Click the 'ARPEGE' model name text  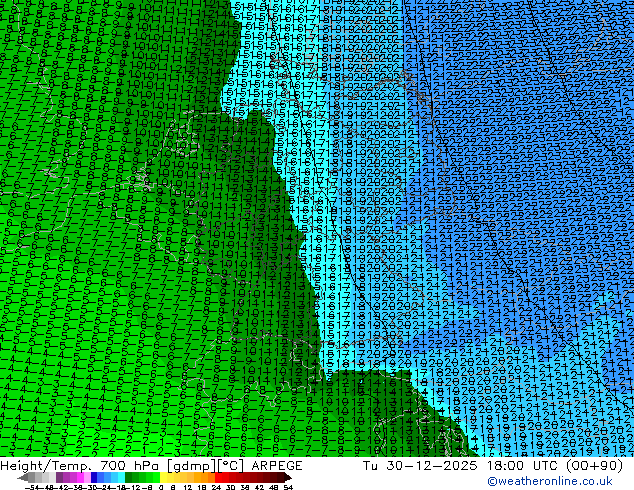(x=277, y=466)
